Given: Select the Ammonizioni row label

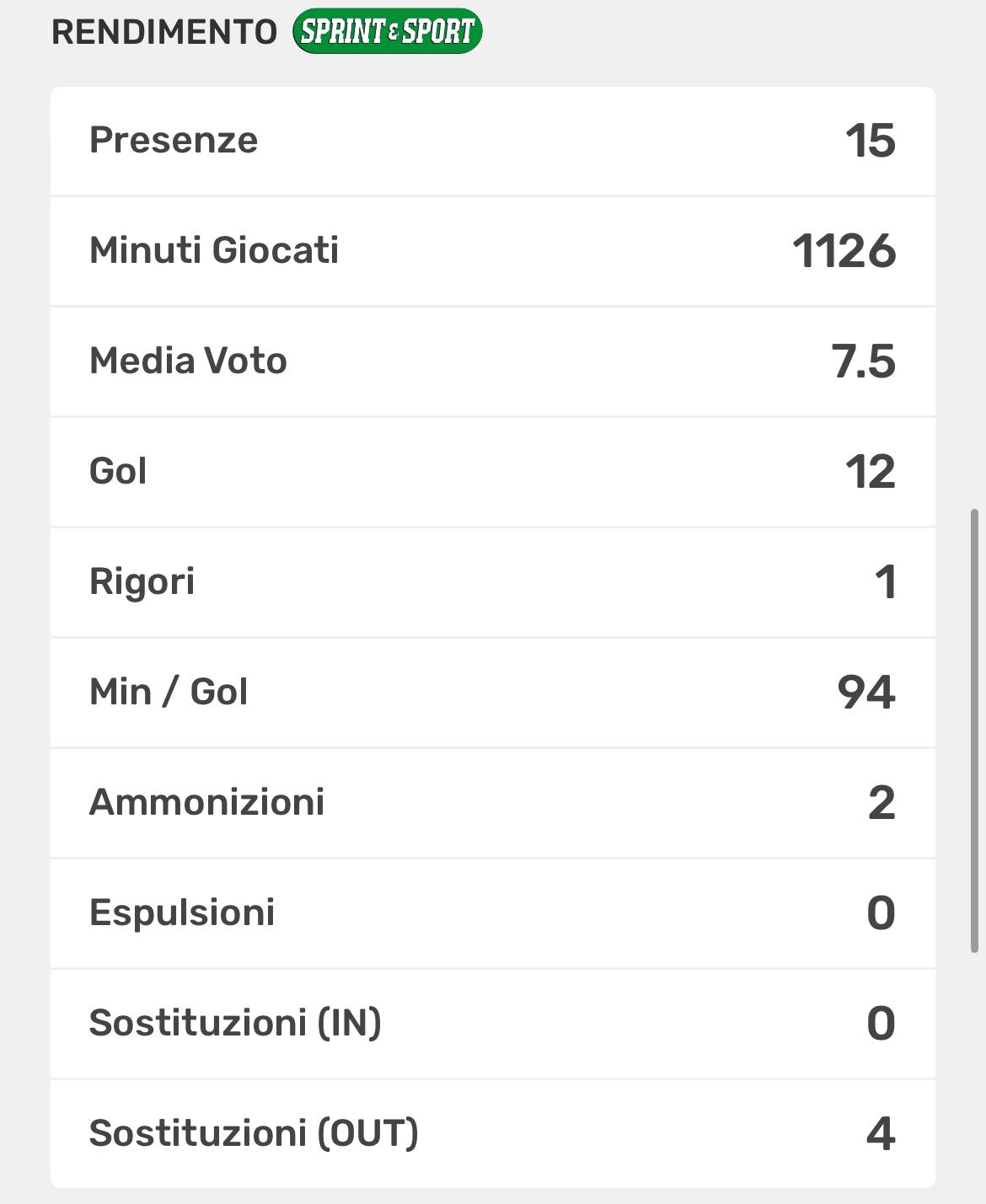Looking at the screenshot, I should tap(206, 802).
